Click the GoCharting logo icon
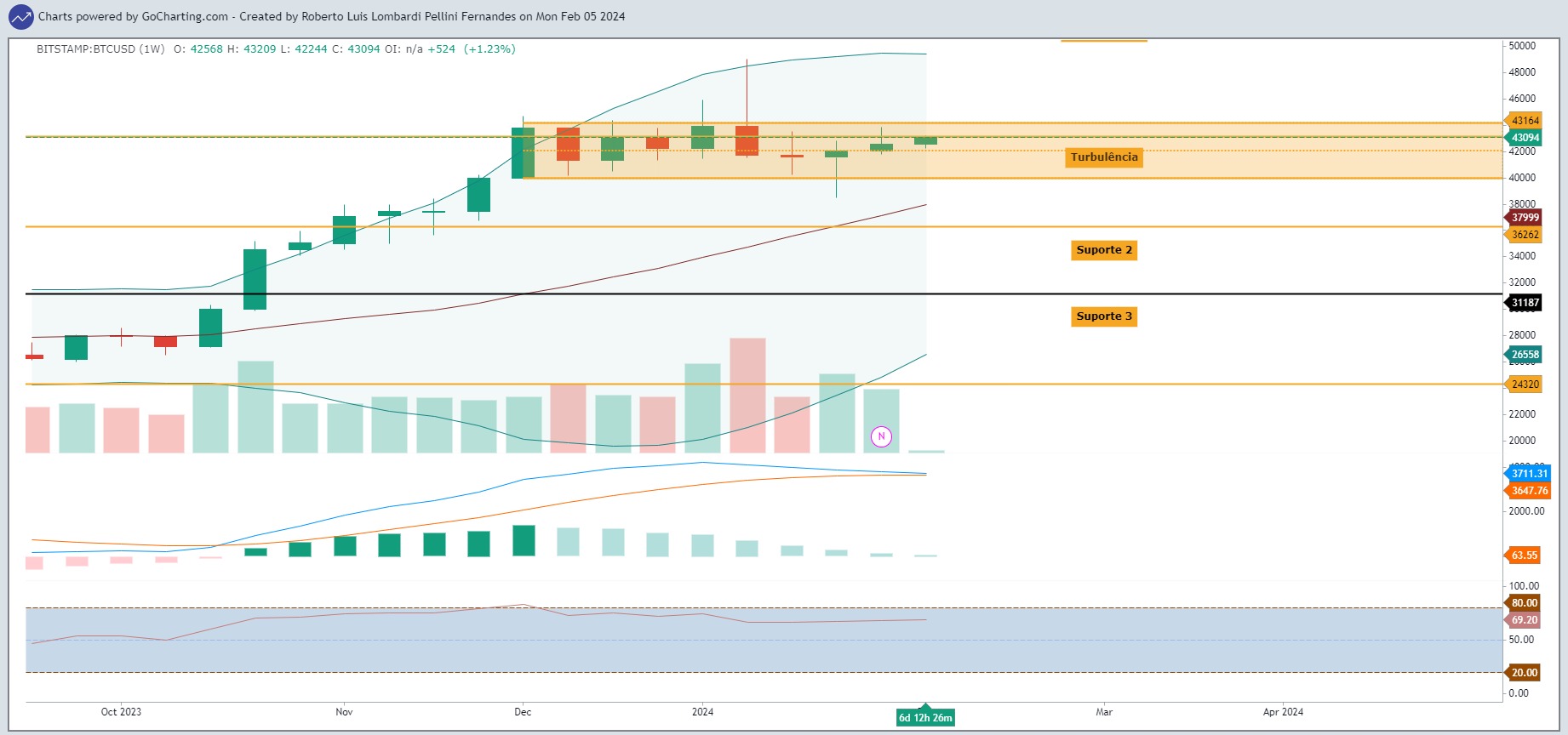The height and width of the screenshot is (735, 1568). (20, 16)
